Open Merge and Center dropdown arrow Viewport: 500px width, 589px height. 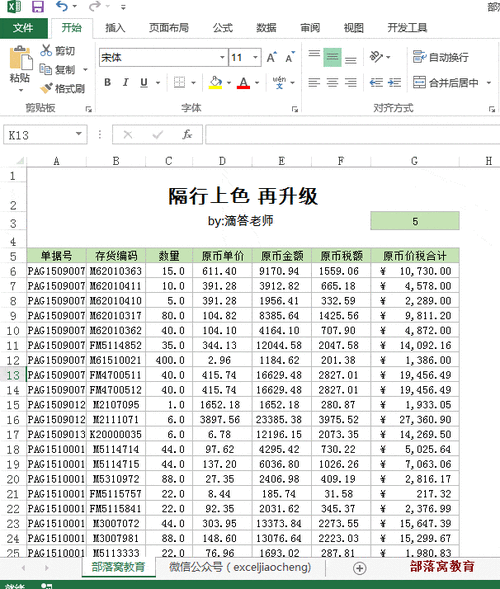coord(488,83)
